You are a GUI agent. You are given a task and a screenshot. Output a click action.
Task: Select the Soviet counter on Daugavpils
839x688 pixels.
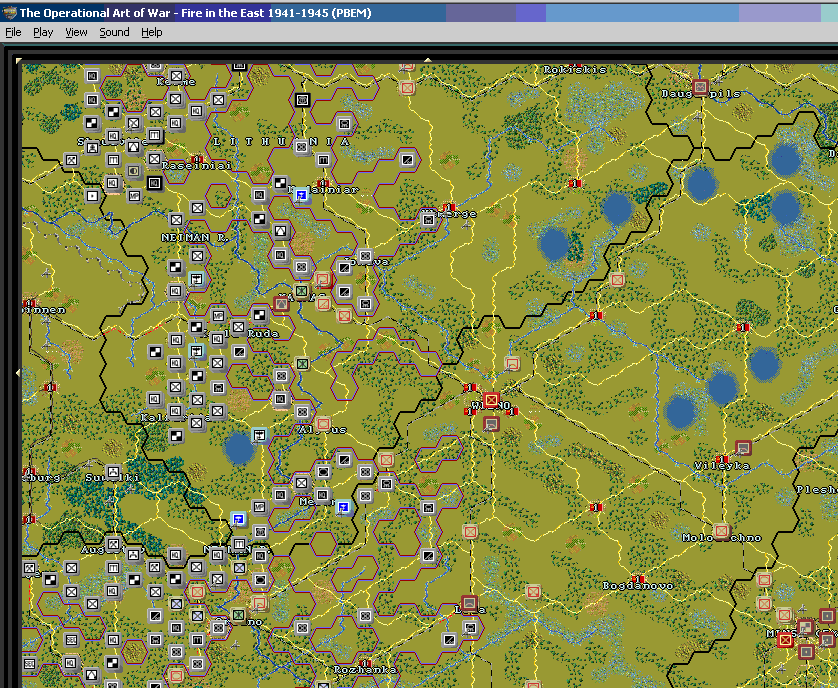click(x=700, y=87)
